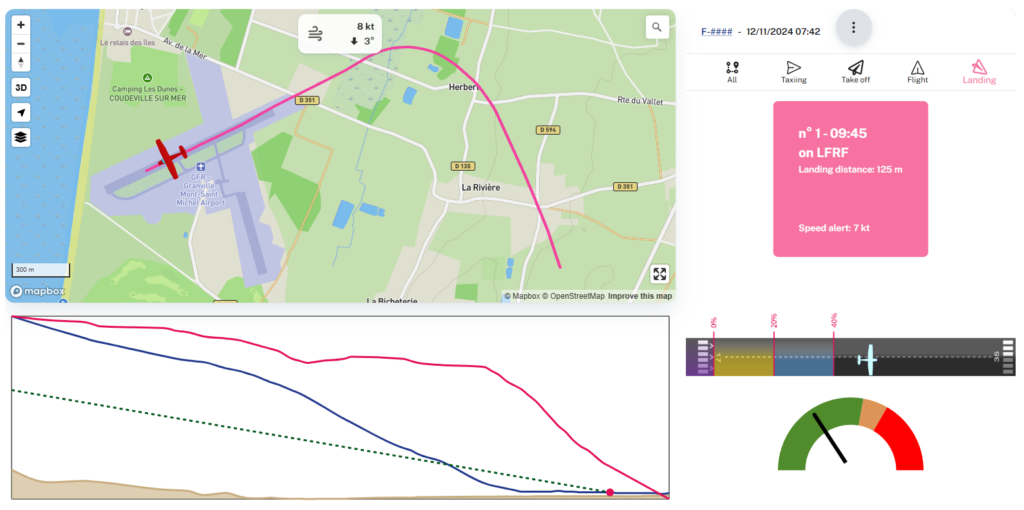This screenshot has height=510, width=1024.
Task: Zoom in on the map
Action: 21,24
